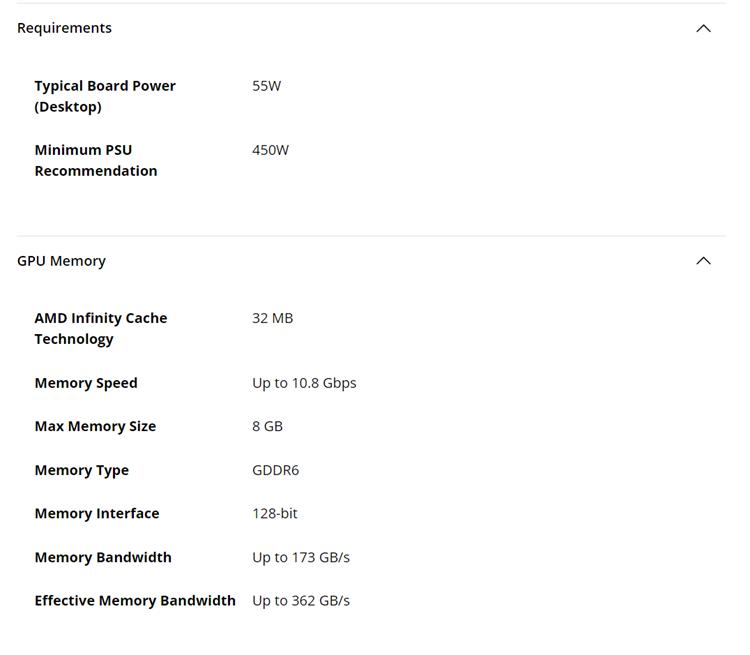The width and height of the screenshot is (750, 655).
Task: Click the 450W PSU value
Action: point(270,150)
